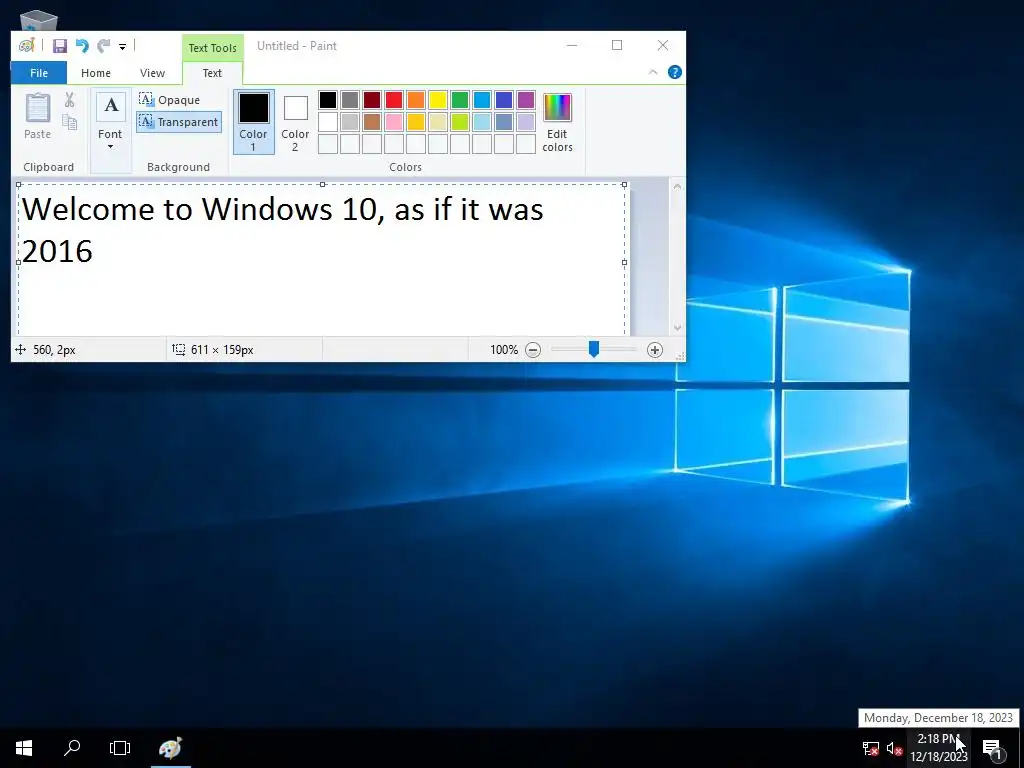Screen dimensions: 1024x768
Task: Click the zoom slider thumb
Action: [594, 349]
